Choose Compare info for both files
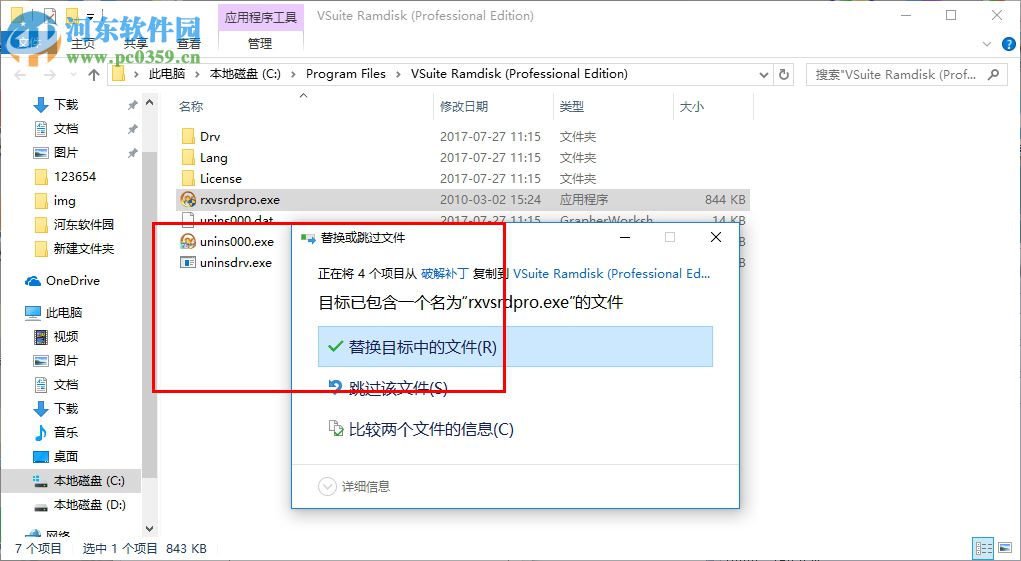Screen dimensions: 1021x561 coord(421,429)
